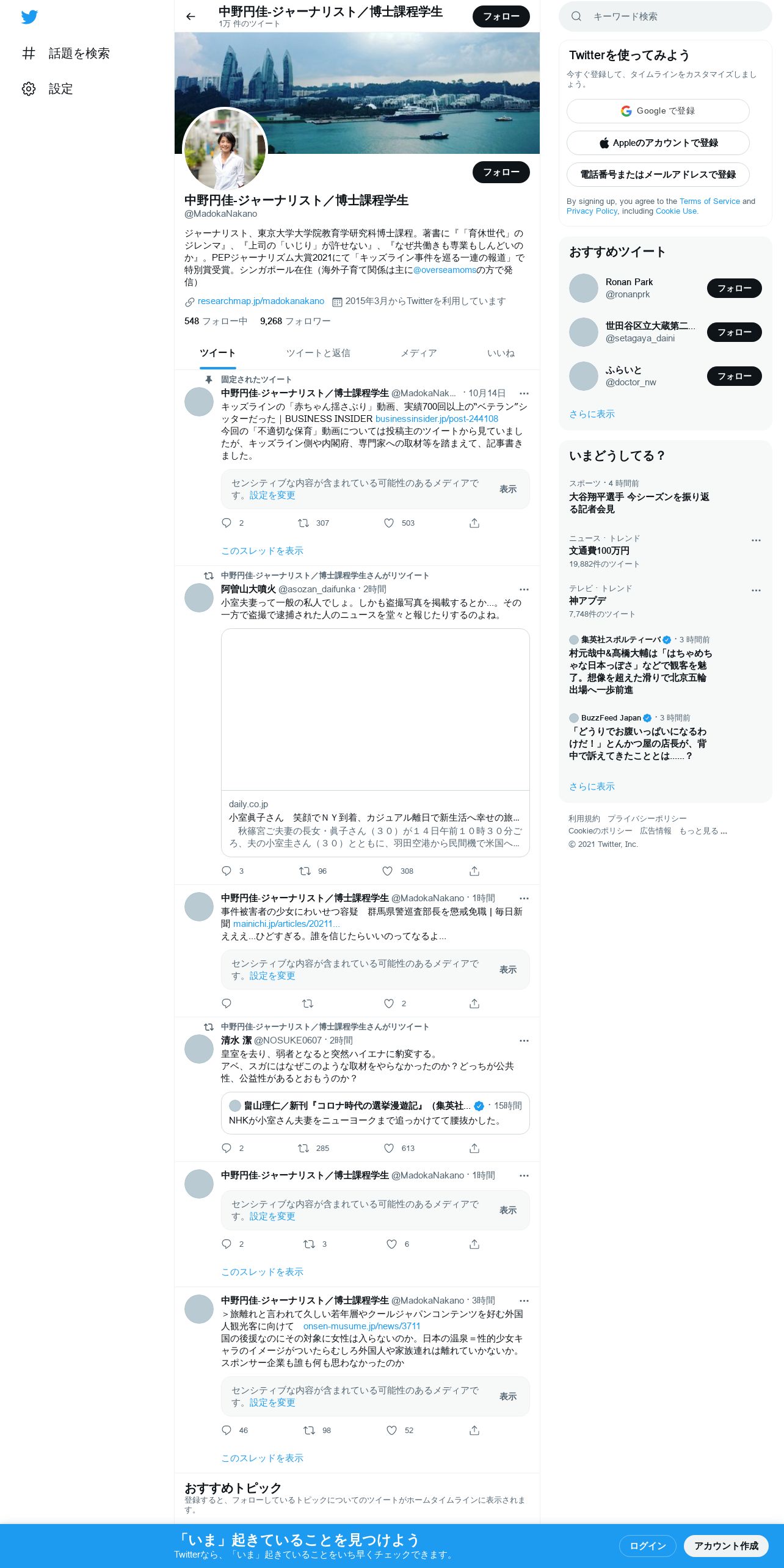784x1568 pixels.
Task: Open more options on pinned tweet
Action: tap(524, 394)
